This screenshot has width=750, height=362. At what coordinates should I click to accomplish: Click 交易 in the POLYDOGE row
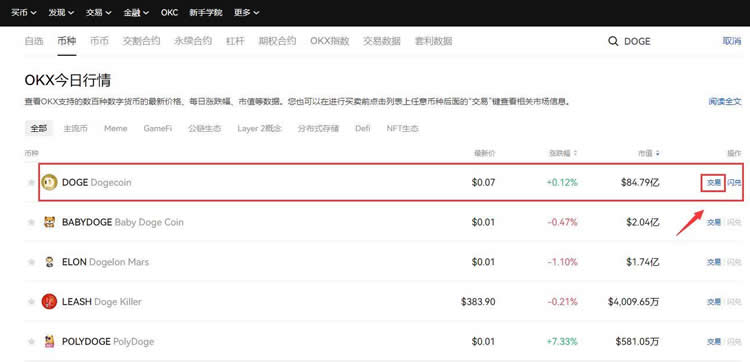coord(714,341)
